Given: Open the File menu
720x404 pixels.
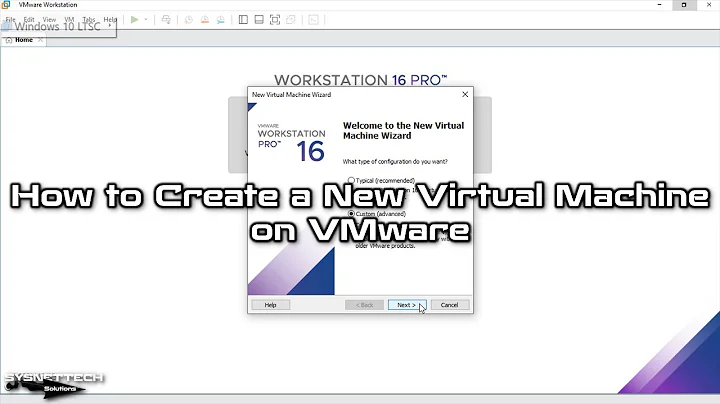Looking at the screenshot, I should coord(11,20).
